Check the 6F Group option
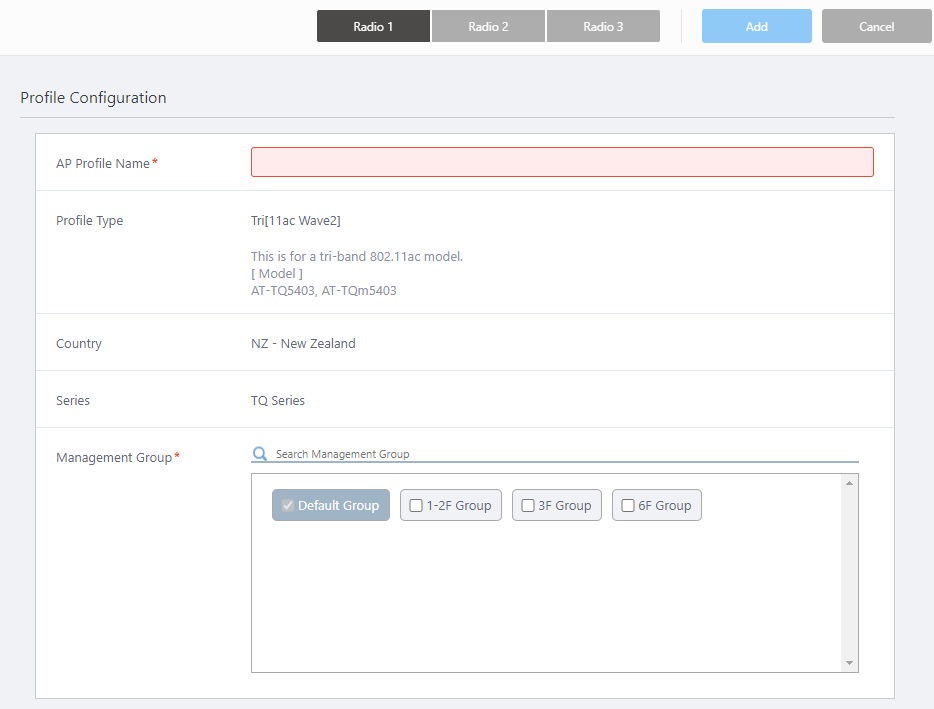Viewport: 934px width, 709px height. [628, 506]
